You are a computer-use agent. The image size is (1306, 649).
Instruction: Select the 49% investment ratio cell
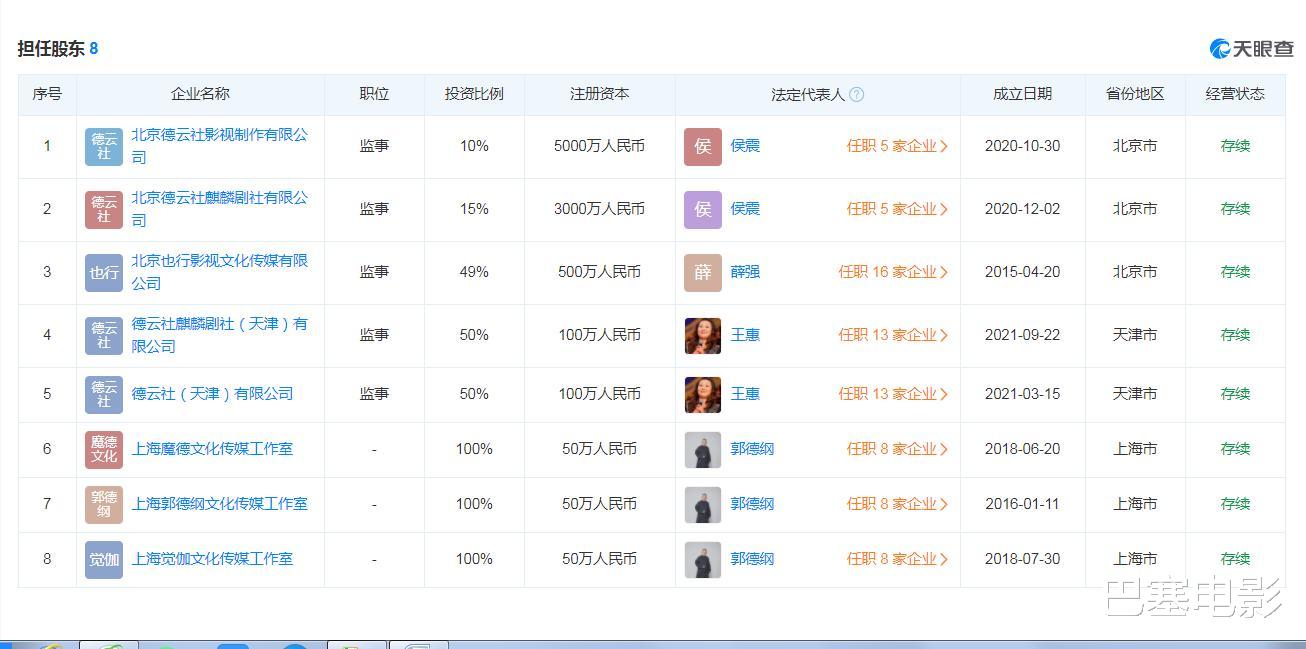point(474,272)
